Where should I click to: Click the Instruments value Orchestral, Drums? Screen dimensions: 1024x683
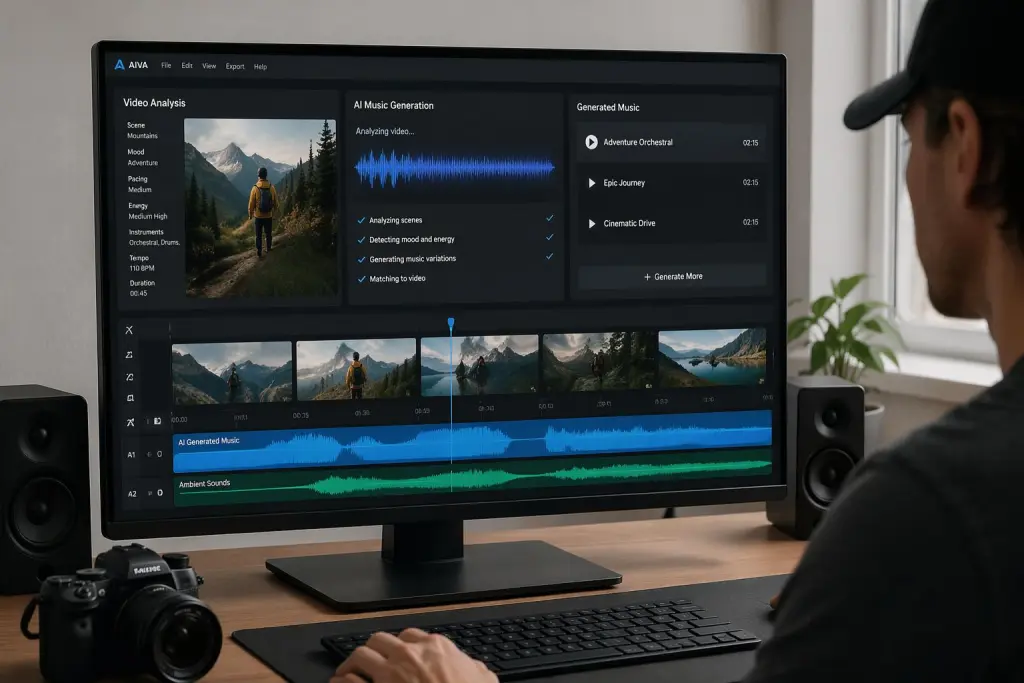[x=154, y=242]
